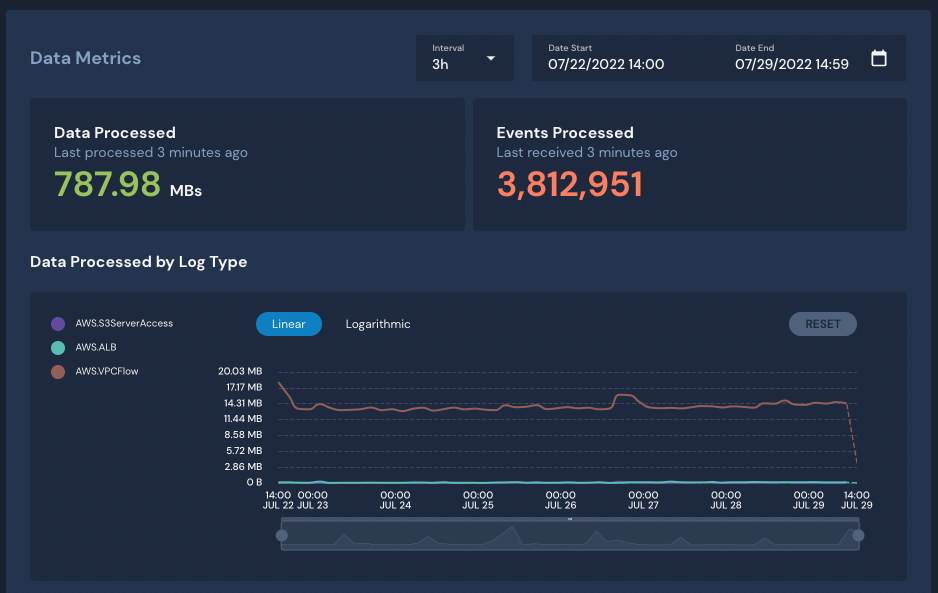Expand the interval selection chevron
The width and height of the screenshot is (938, 593).
[493, 58]
